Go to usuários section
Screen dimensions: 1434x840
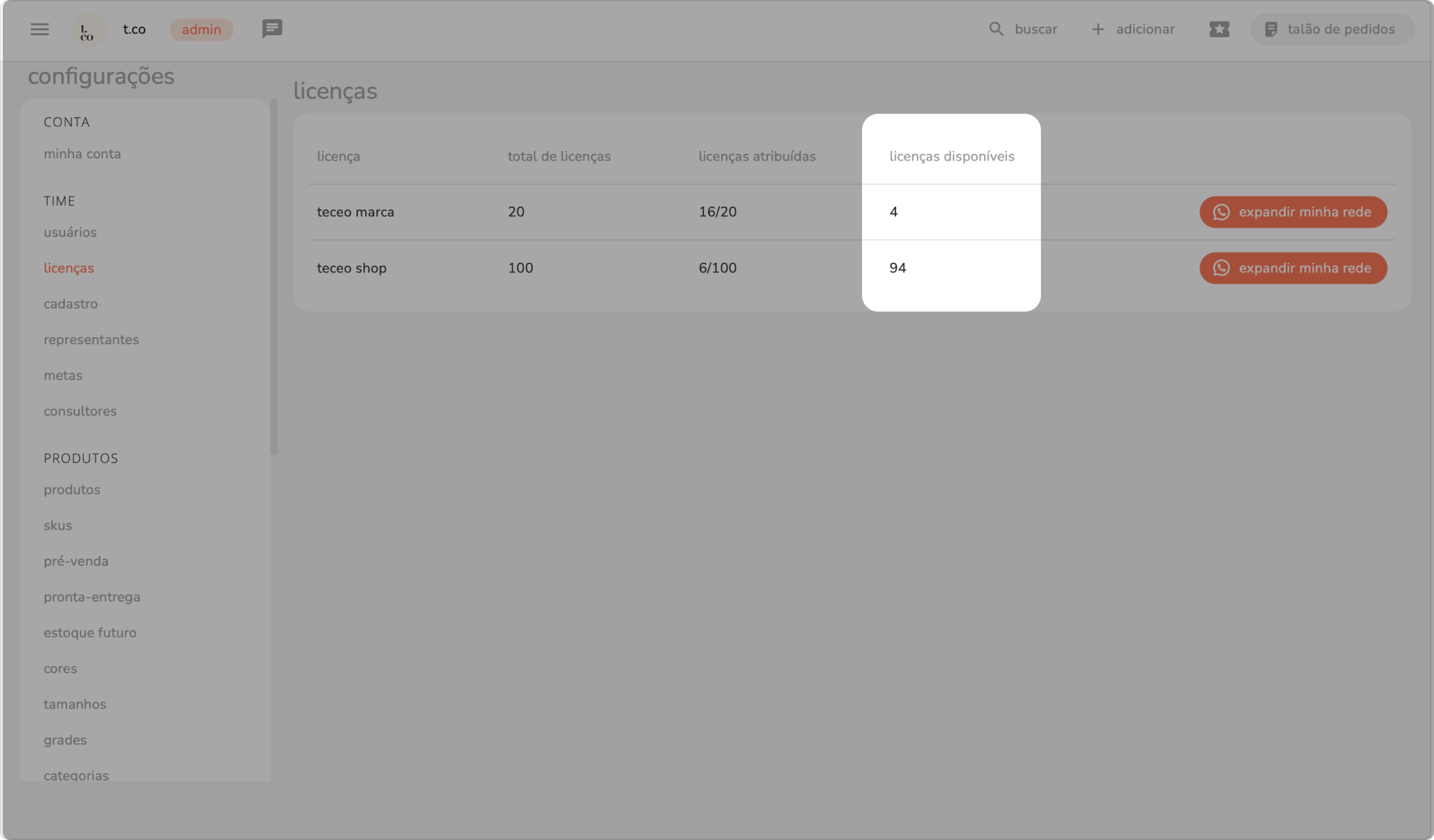[x=70, y=232]
